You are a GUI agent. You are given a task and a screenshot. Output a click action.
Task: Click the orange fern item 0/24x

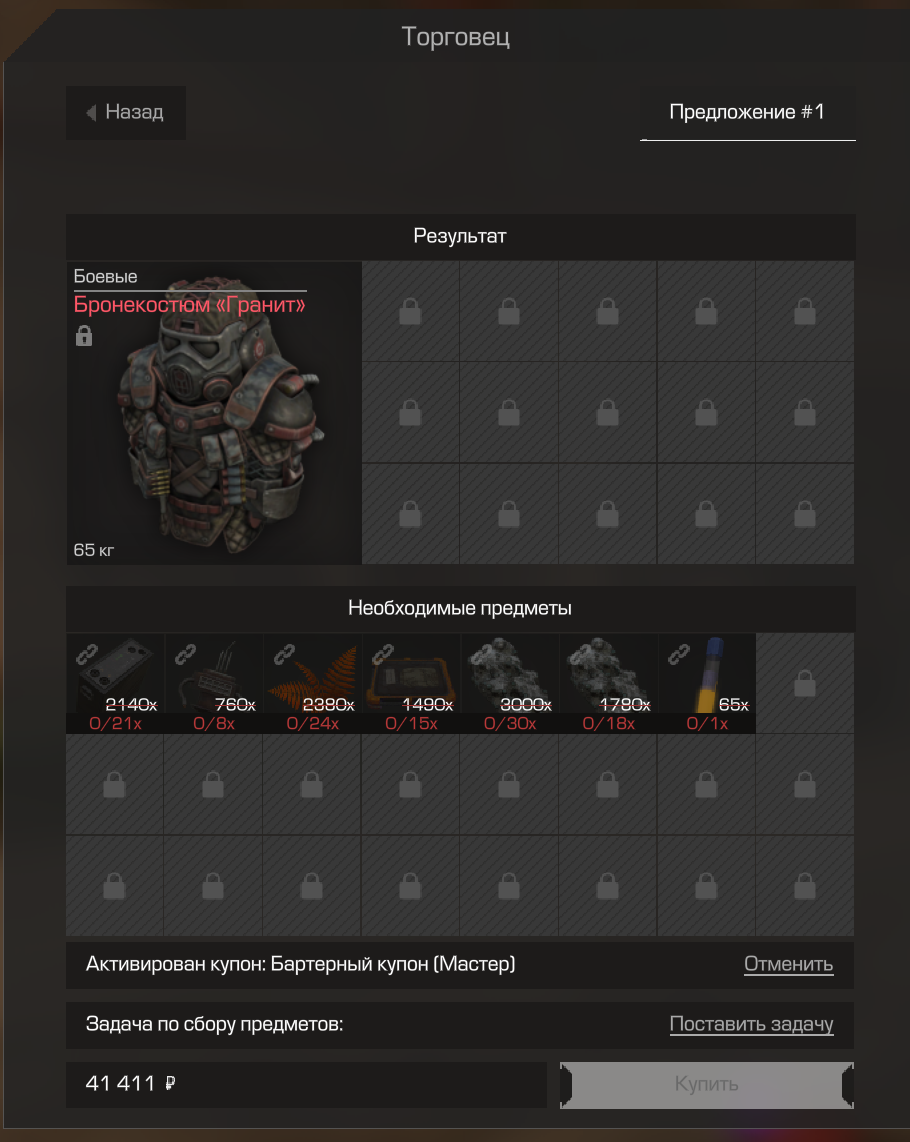(312, 682)
